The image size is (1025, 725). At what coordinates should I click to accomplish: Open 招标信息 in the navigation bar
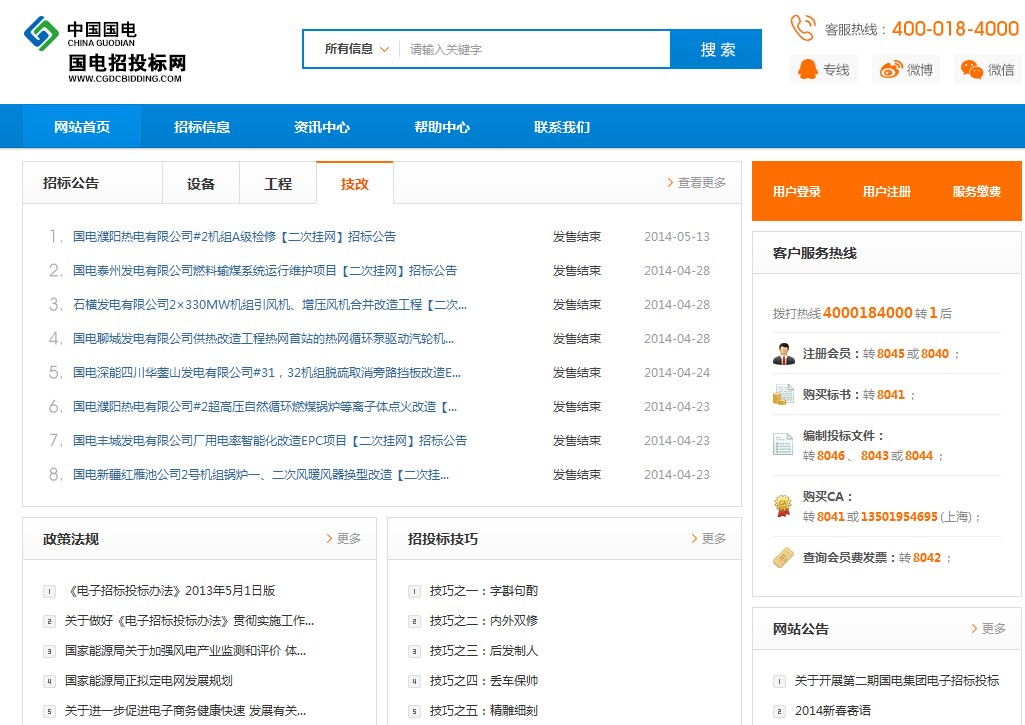click(202, 127)
